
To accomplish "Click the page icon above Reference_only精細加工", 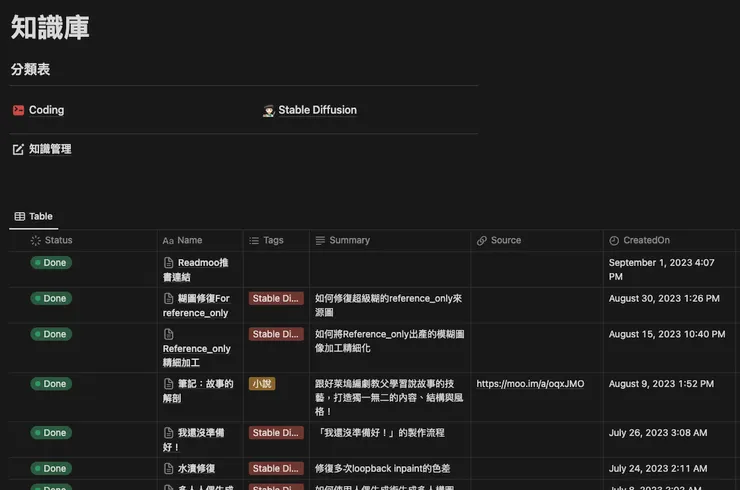I will point(168,334).
